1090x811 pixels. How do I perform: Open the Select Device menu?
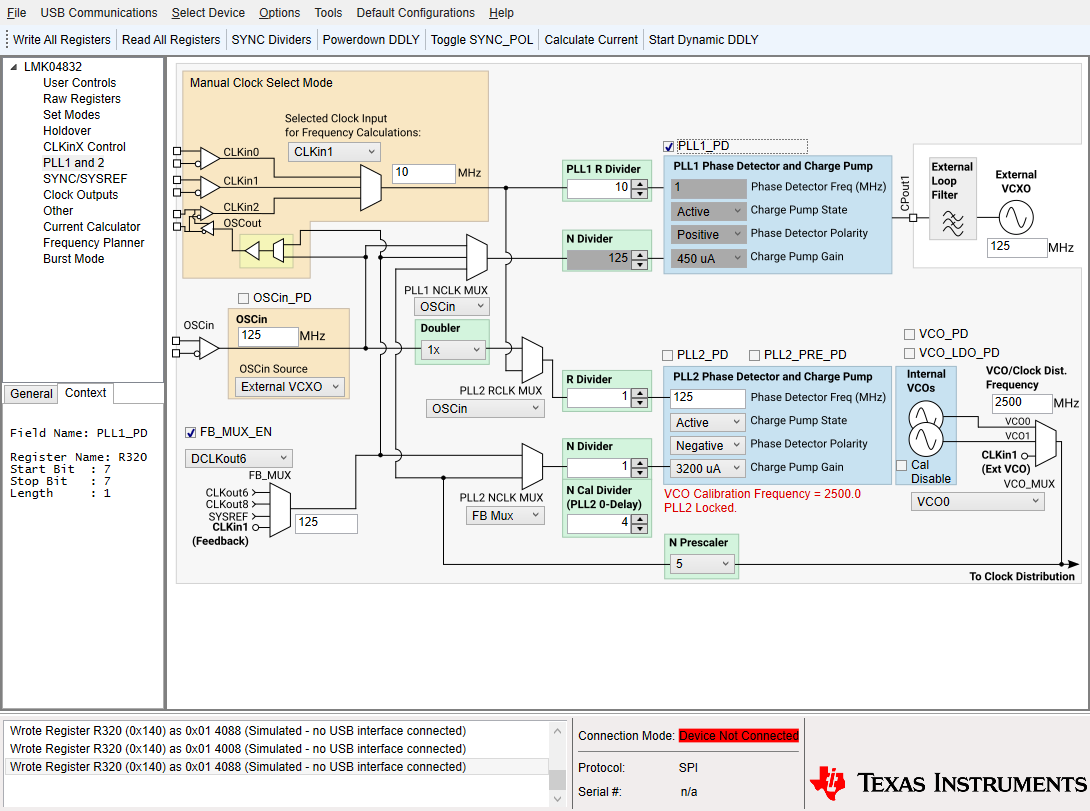coord(208,13)
